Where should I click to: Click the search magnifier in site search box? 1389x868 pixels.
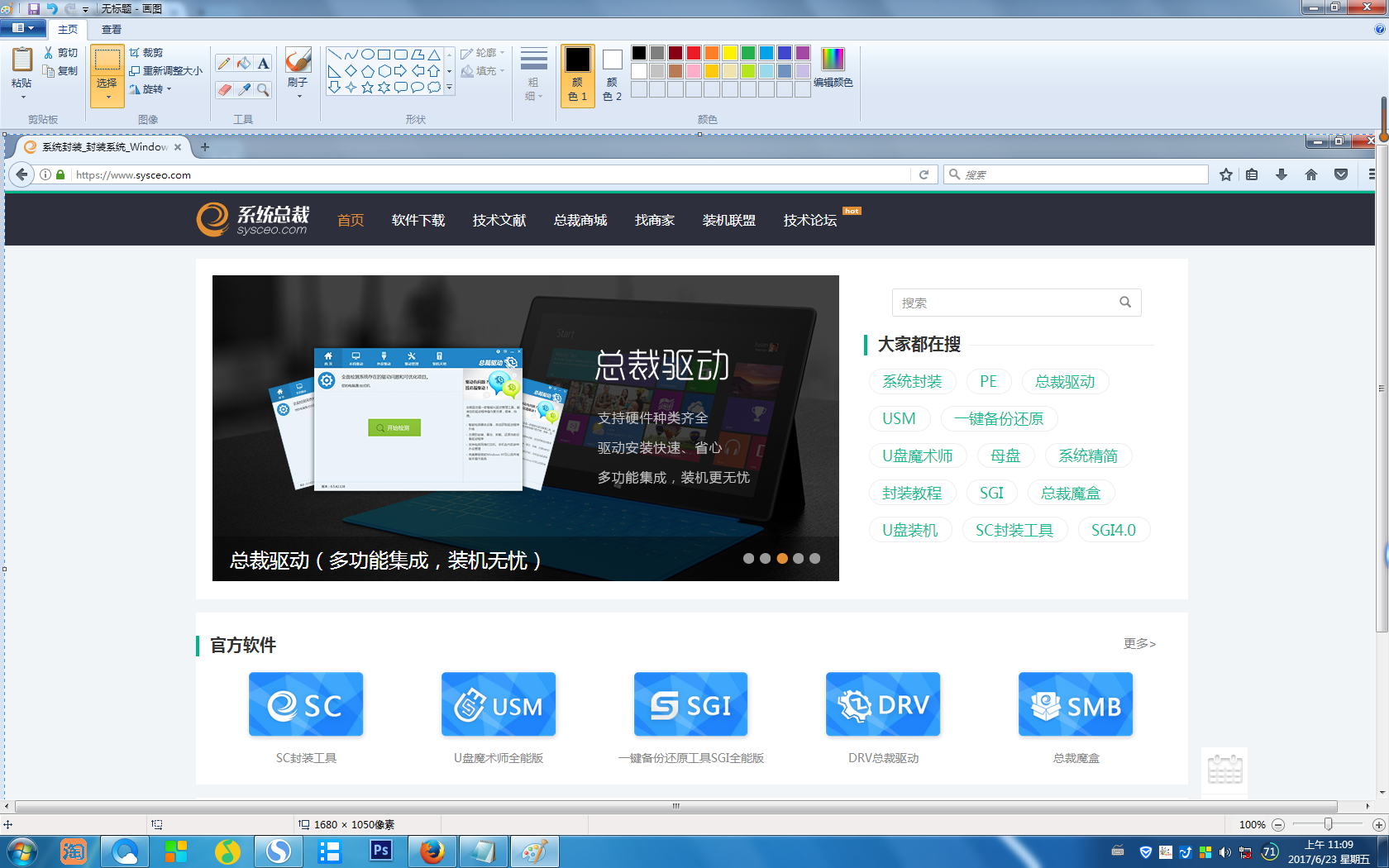click(1125, 303)
